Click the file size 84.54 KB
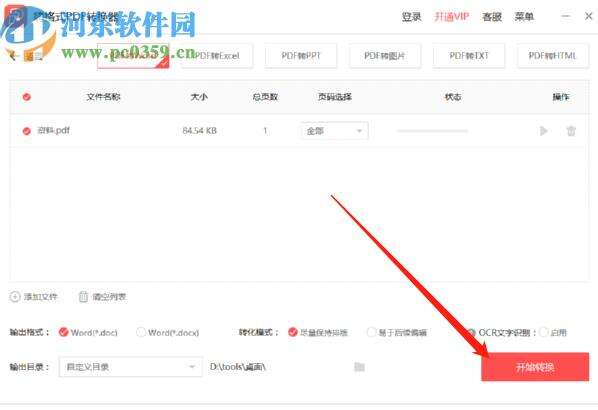 (x=199, y=131)
